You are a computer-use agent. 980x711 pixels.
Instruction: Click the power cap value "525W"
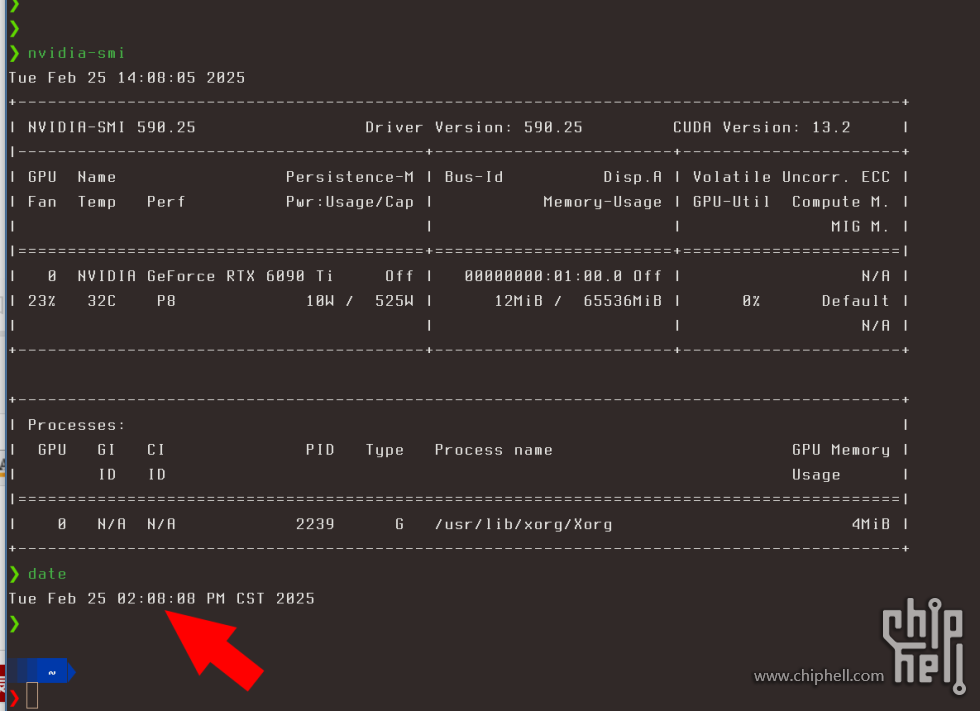click(x=394, y=301)
